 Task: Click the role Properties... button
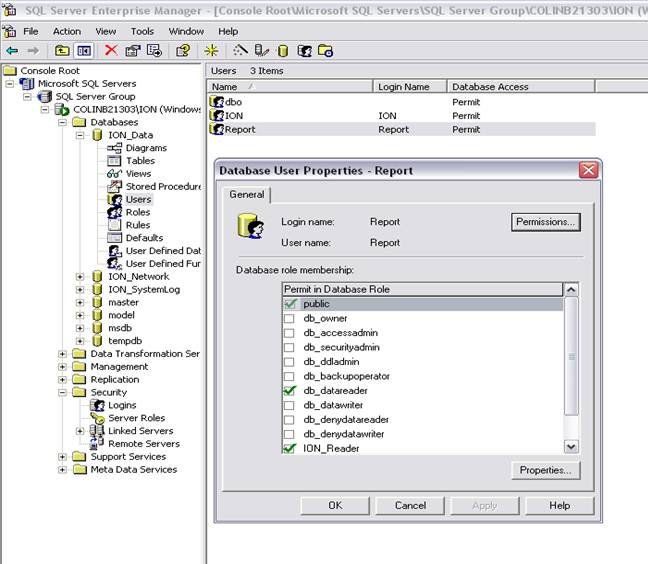tap(546, 470)
